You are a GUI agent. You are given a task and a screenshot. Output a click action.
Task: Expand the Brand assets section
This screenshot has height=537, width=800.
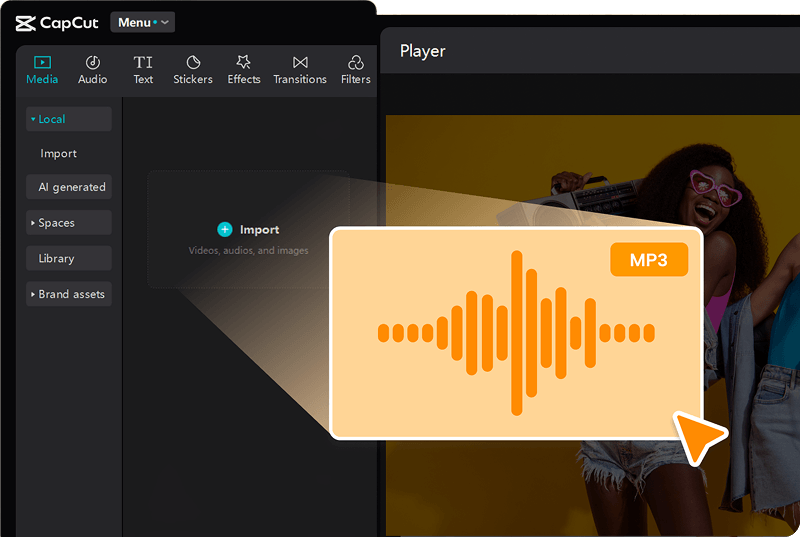click(69, 294)
